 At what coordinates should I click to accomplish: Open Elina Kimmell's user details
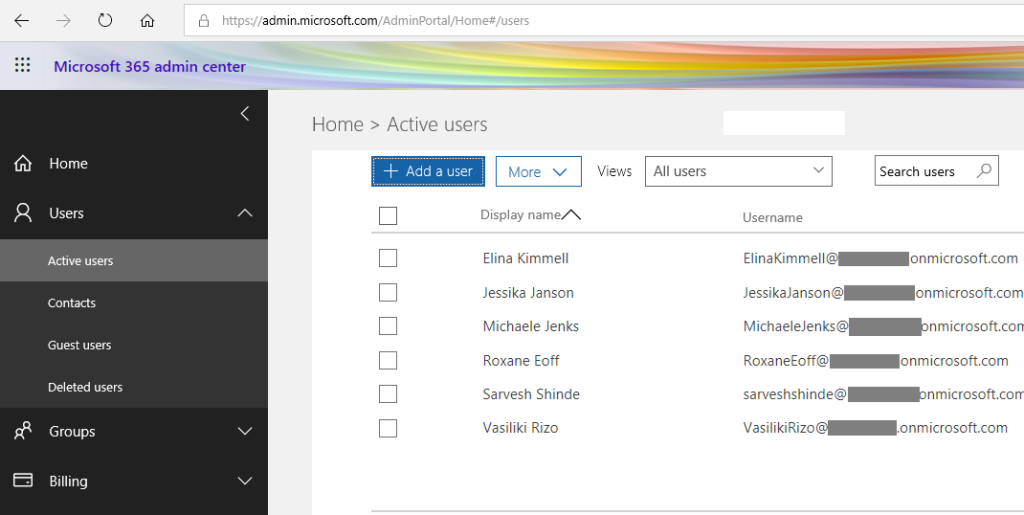click(x=526, y=258)
